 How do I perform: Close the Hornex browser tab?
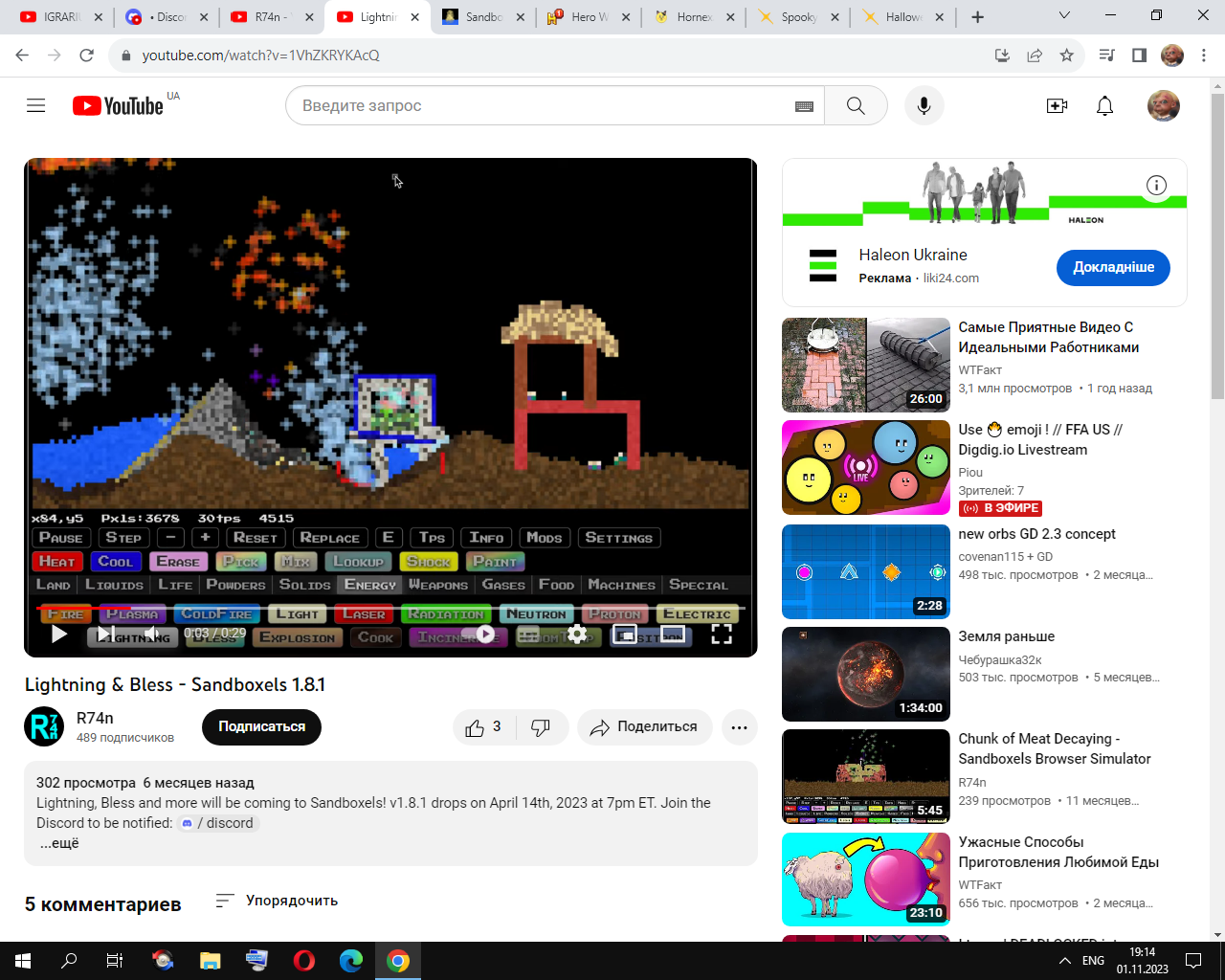(x=730, y=17)
